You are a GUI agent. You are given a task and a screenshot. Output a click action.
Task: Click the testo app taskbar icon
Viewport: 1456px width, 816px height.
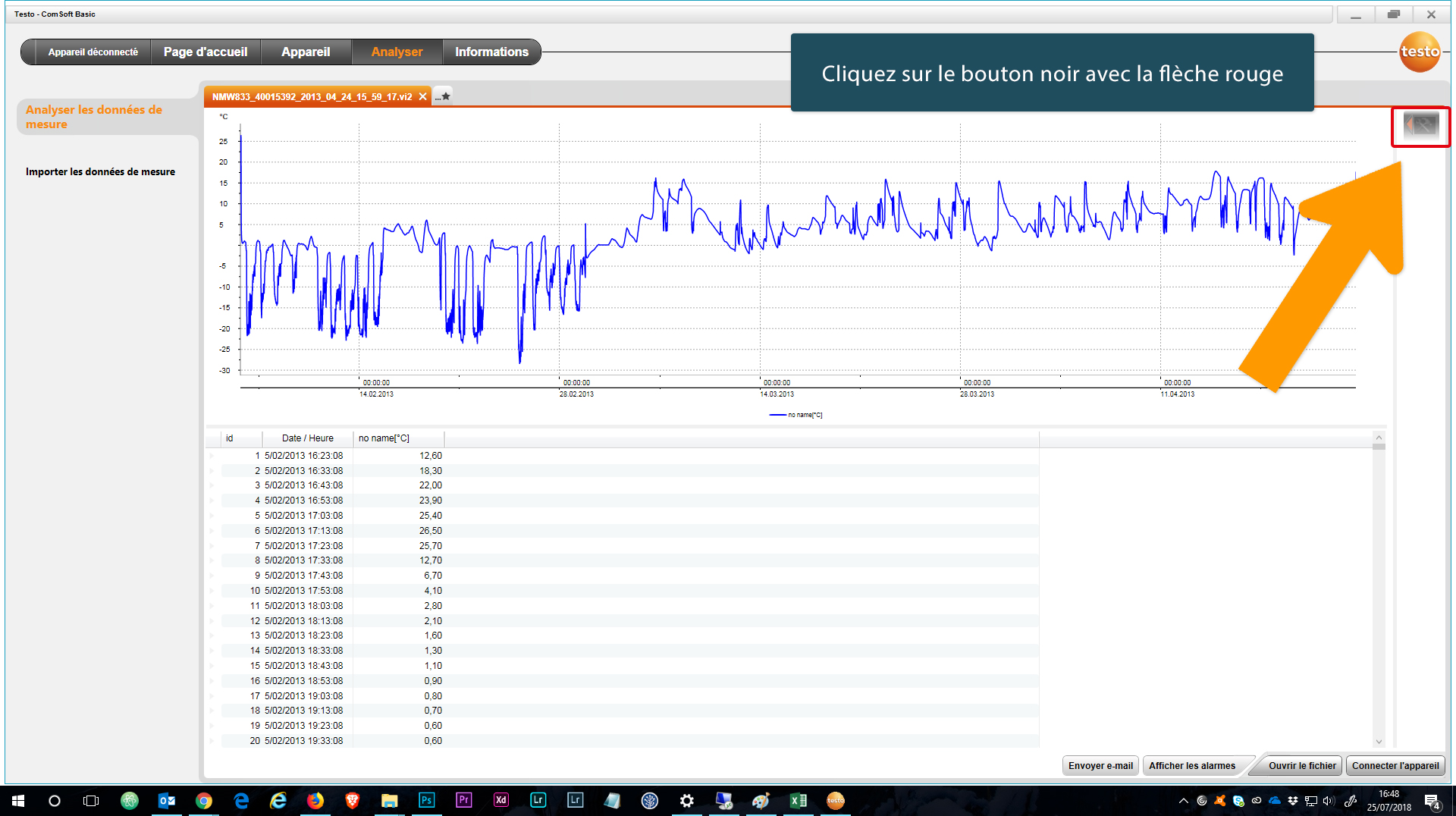click(836, 801)
